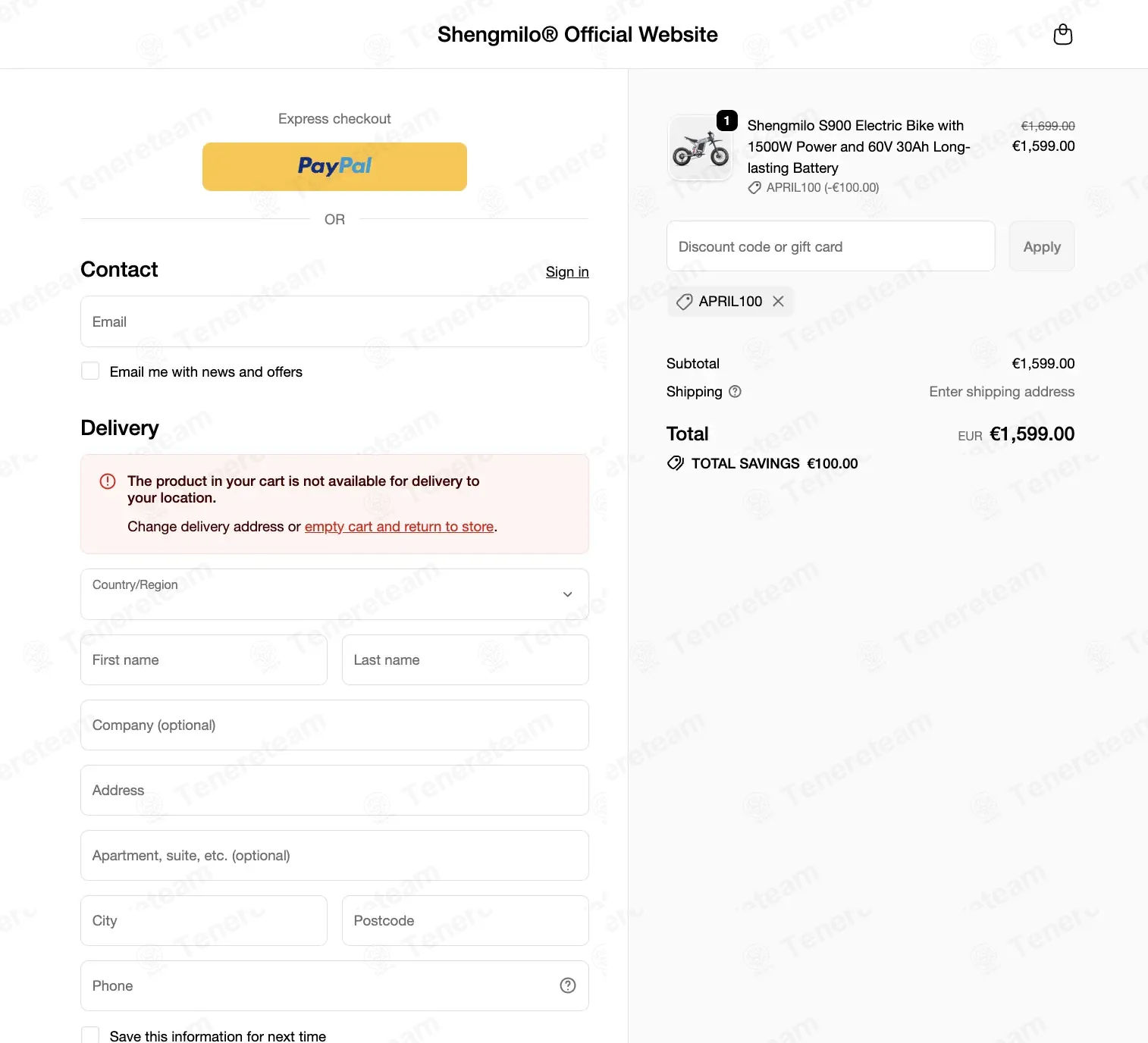
Task: Focus the Email input field
Action: (334, 321)
